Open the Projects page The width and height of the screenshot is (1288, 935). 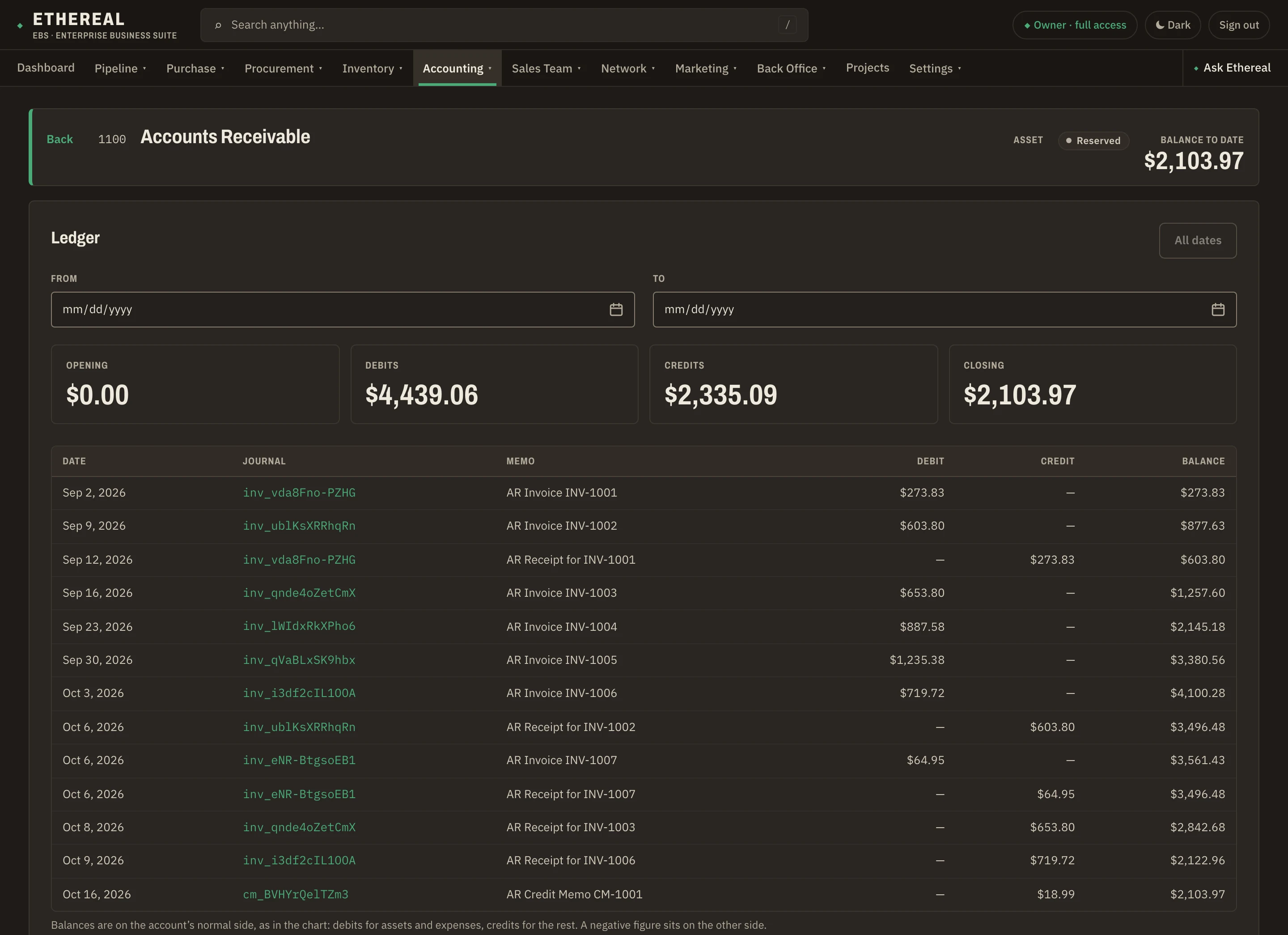pos(867,68)
